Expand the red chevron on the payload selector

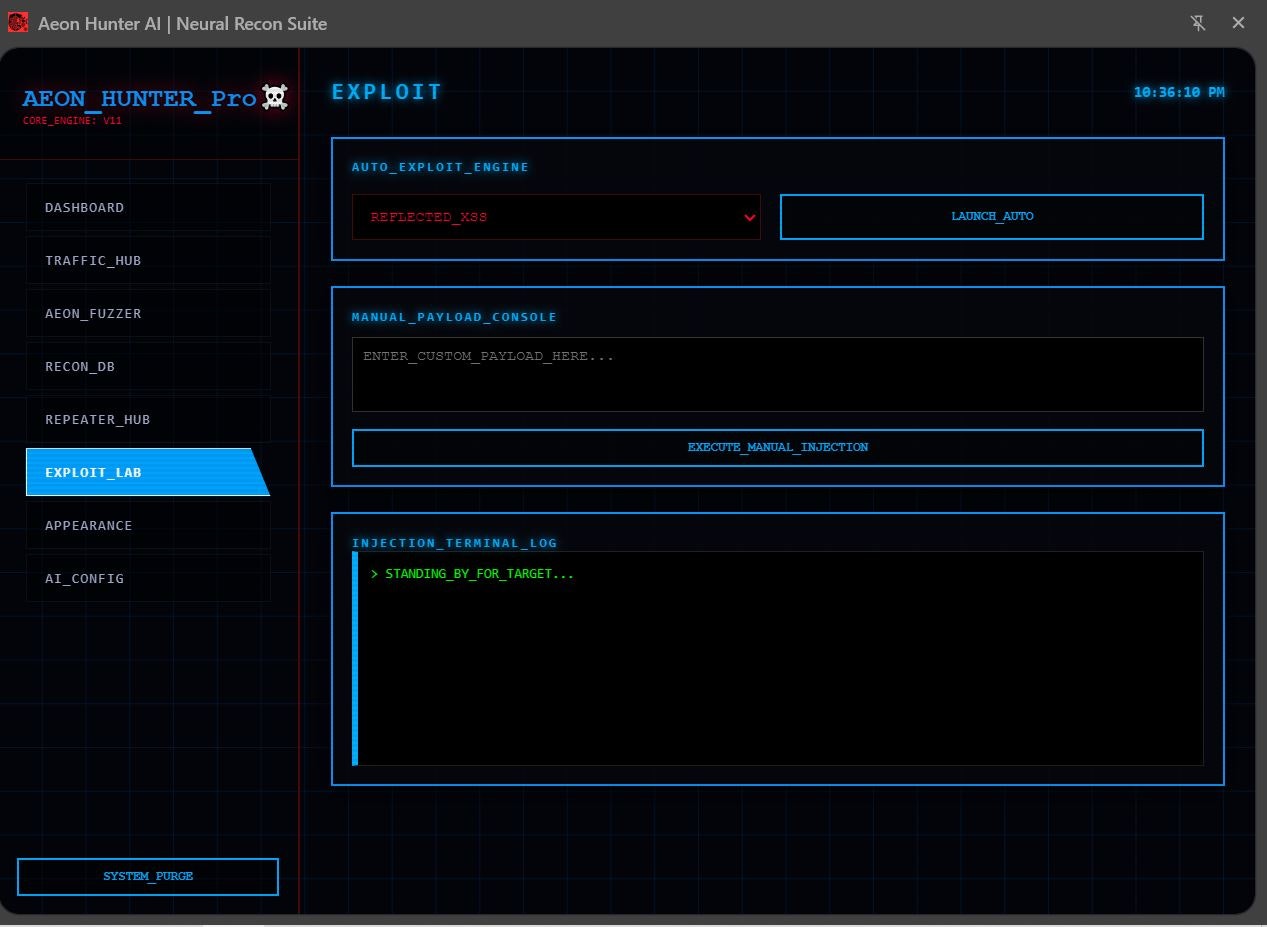coord(749,217)
